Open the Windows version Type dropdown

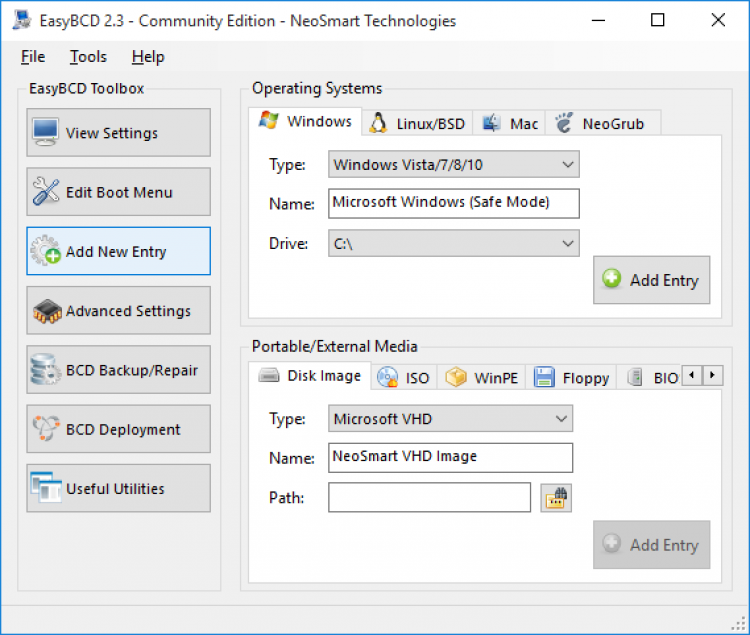[x=454, y=164]
